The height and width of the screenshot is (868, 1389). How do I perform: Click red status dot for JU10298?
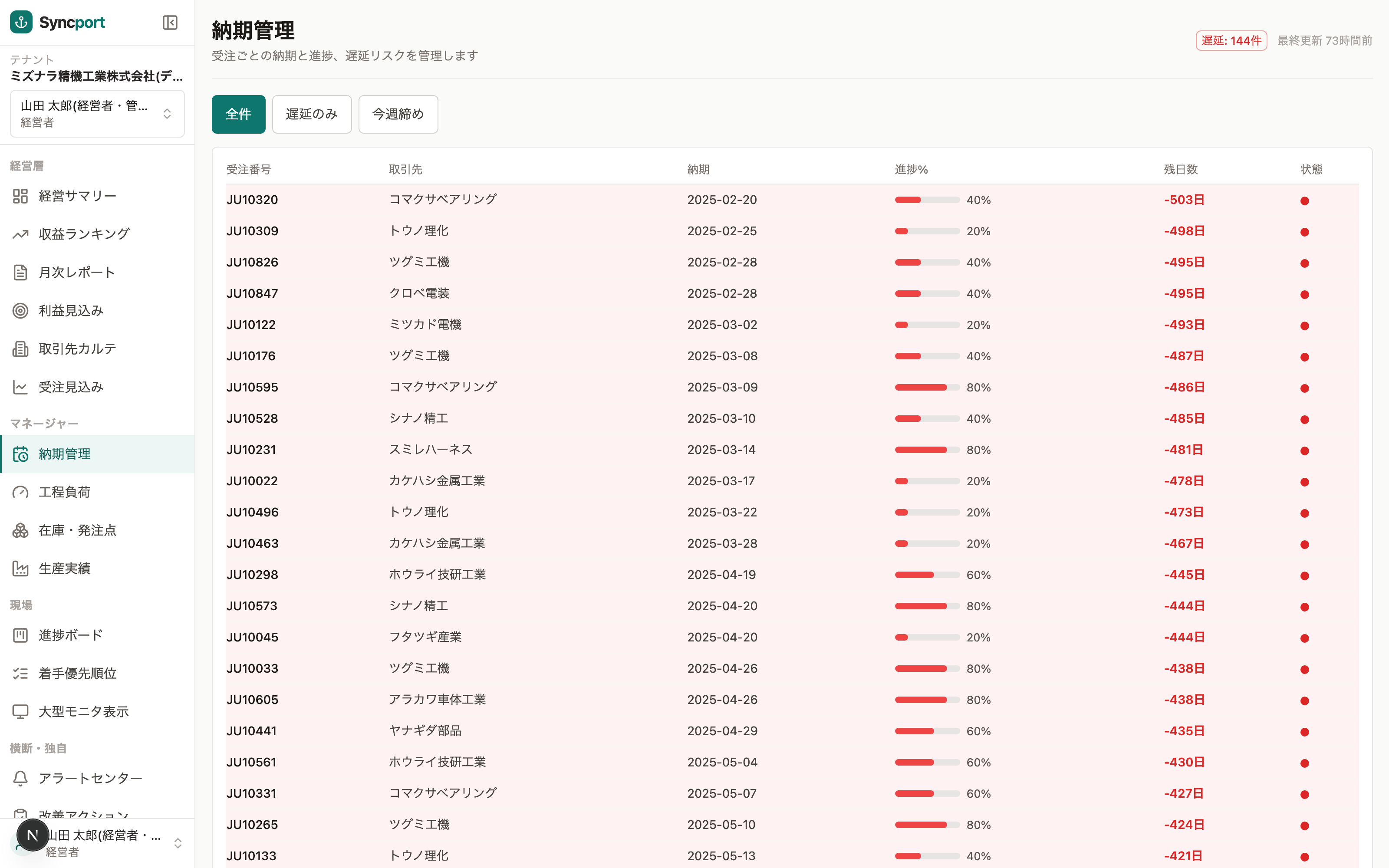[x=1305, y=576]
